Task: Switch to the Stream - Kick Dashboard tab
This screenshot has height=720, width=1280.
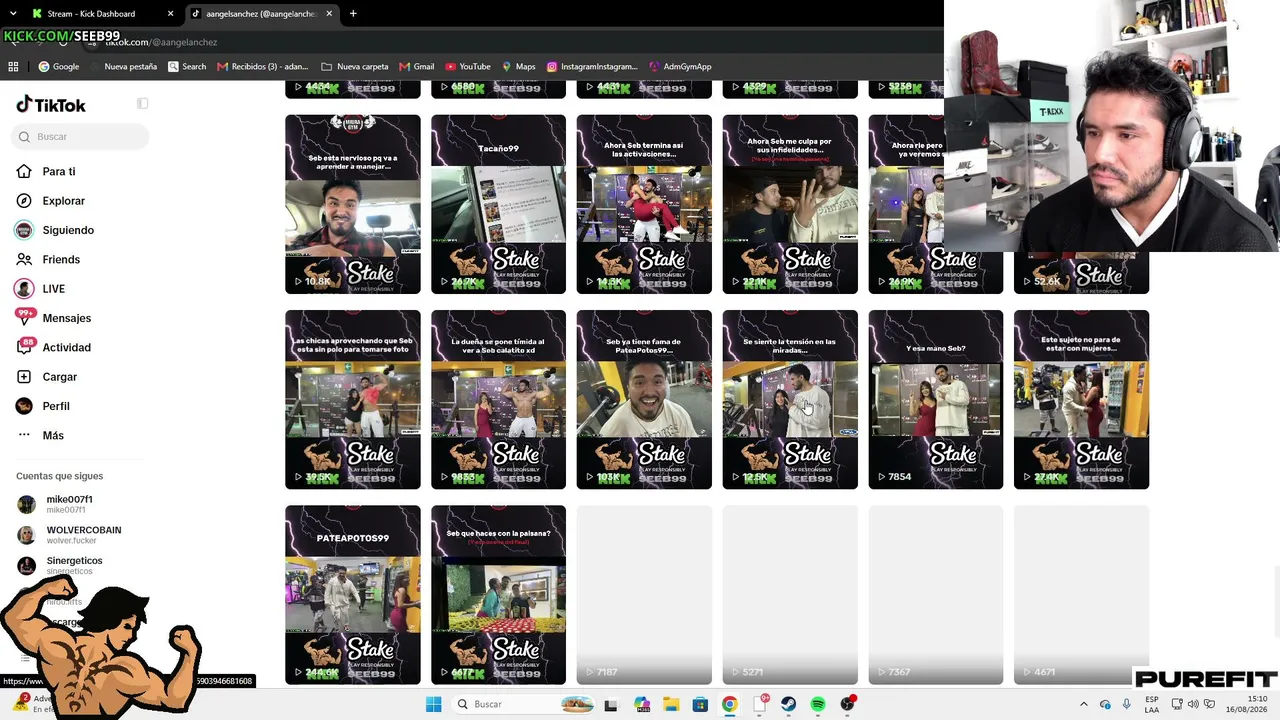Action: pos(100,14)
